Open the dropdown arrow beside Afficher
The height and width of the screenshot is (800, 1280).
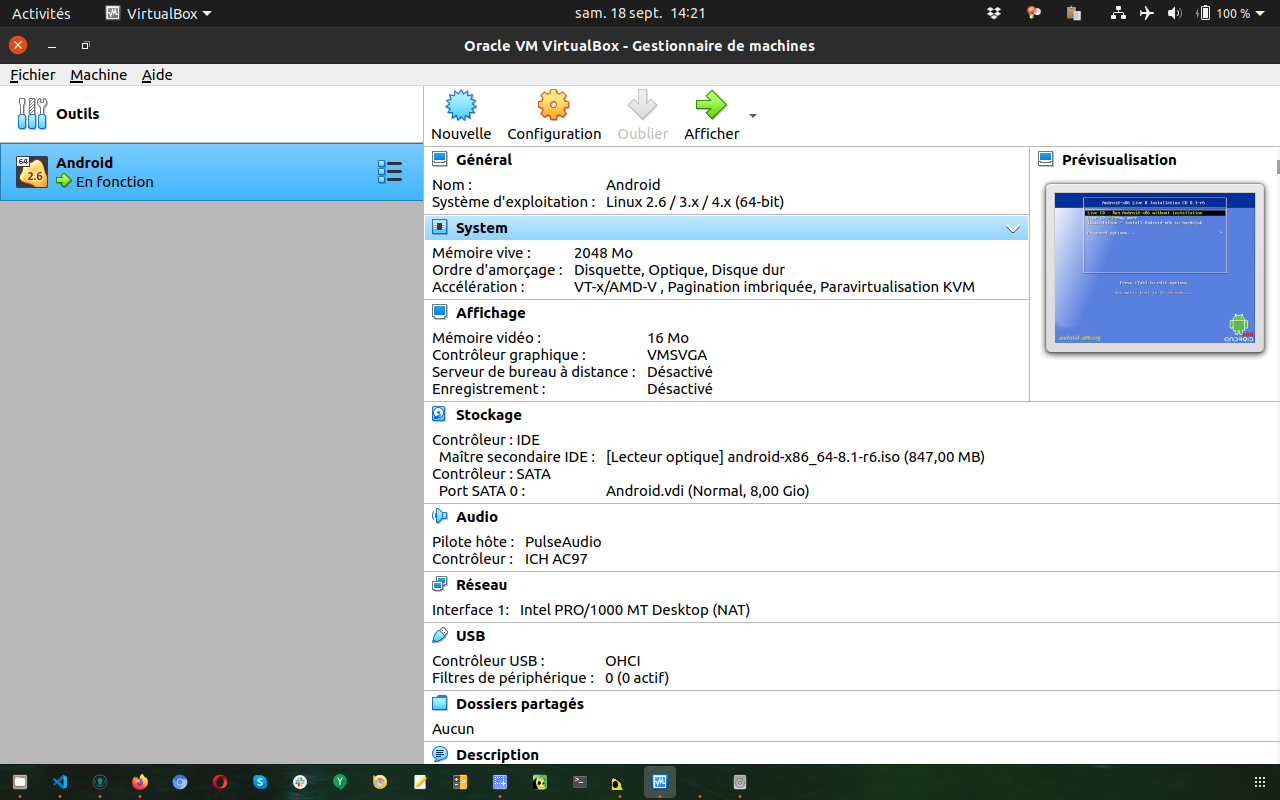753,116
